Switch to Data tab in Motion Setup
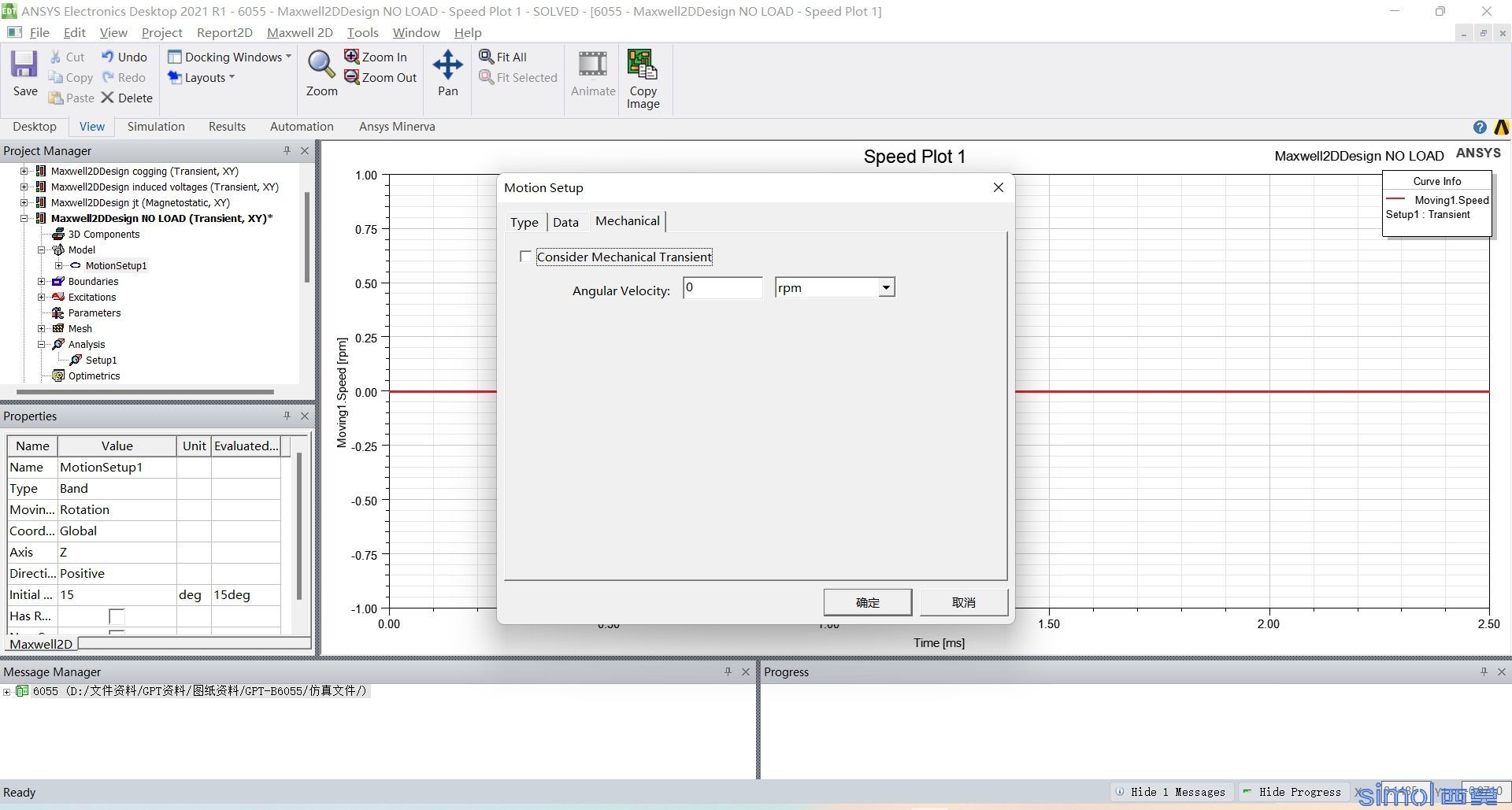The height and width of the screenshot is (810, 1512). [x=565, y=222]
